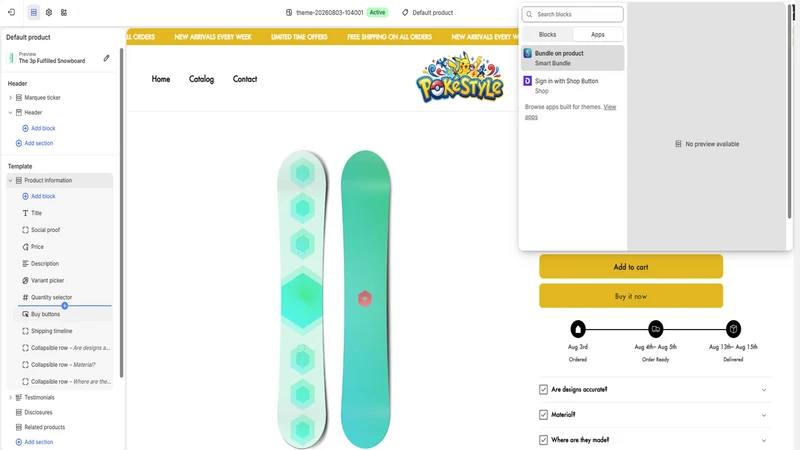The image size is (800, 450).
Task: Click the block insertion handle above Buy buttons
Action: [65, 306]
